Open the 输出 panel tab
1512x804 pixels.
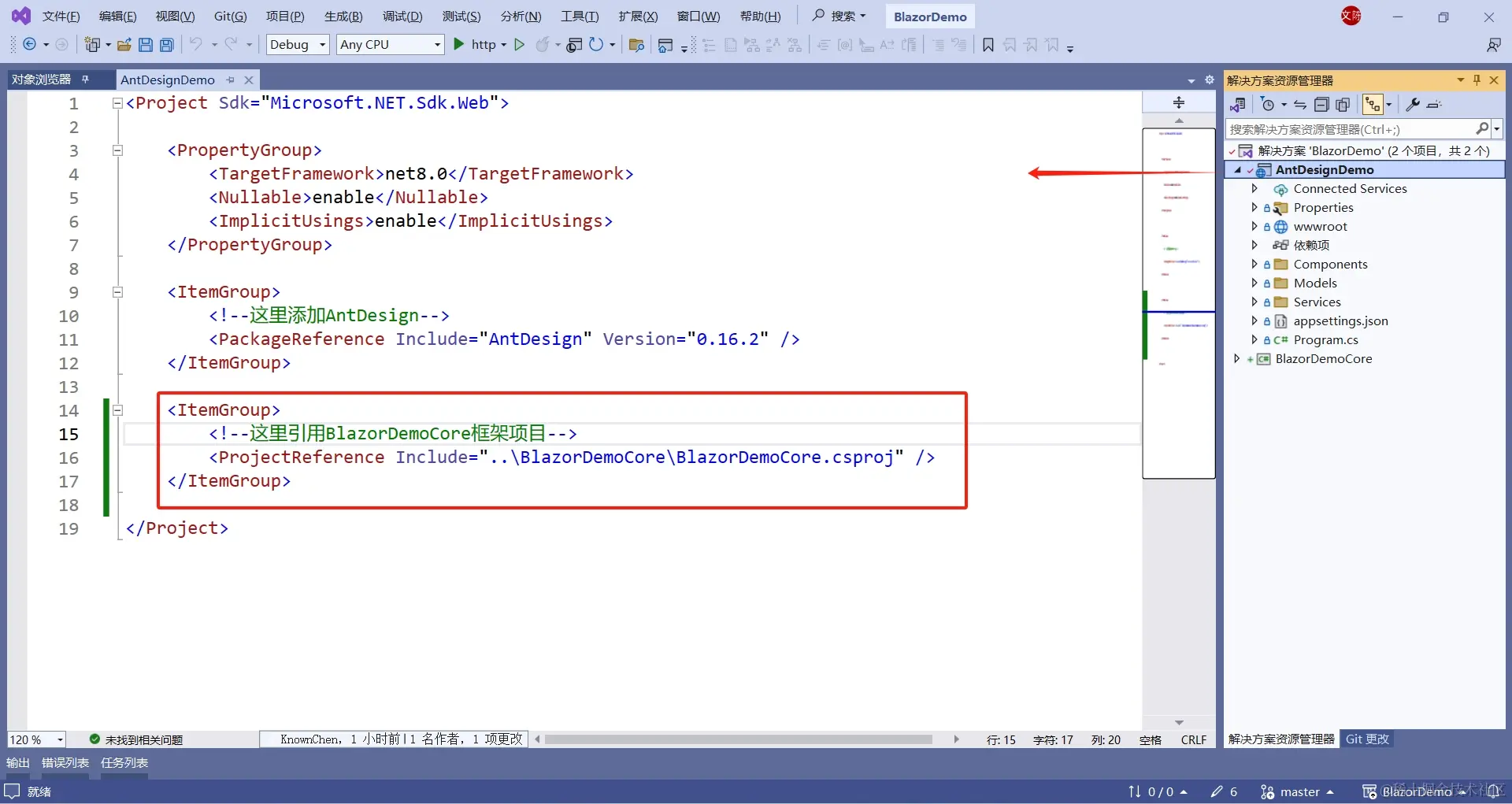click(17, 762)
